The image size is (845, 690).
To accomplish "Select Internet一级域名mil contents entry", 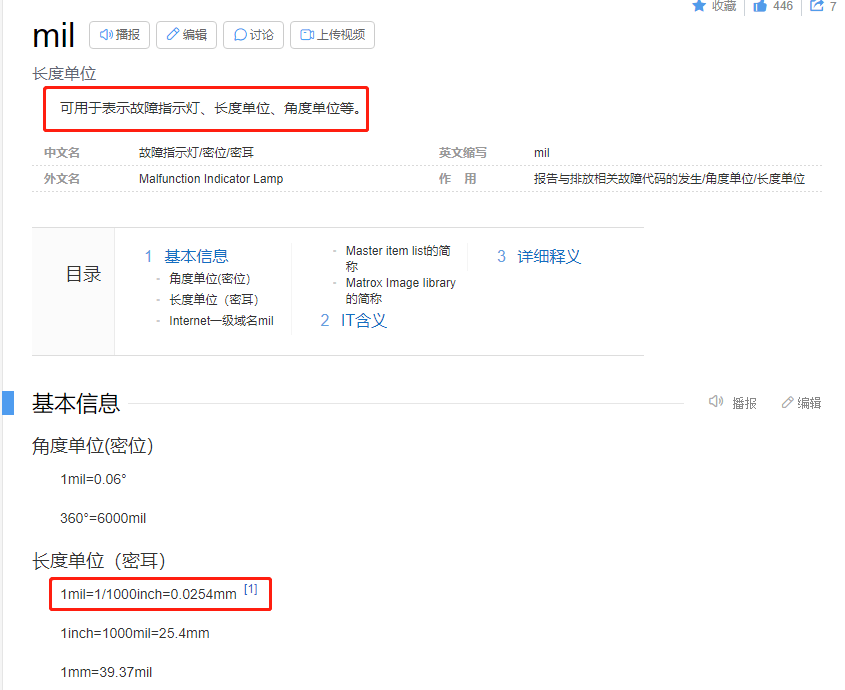I will pos(221,321).
